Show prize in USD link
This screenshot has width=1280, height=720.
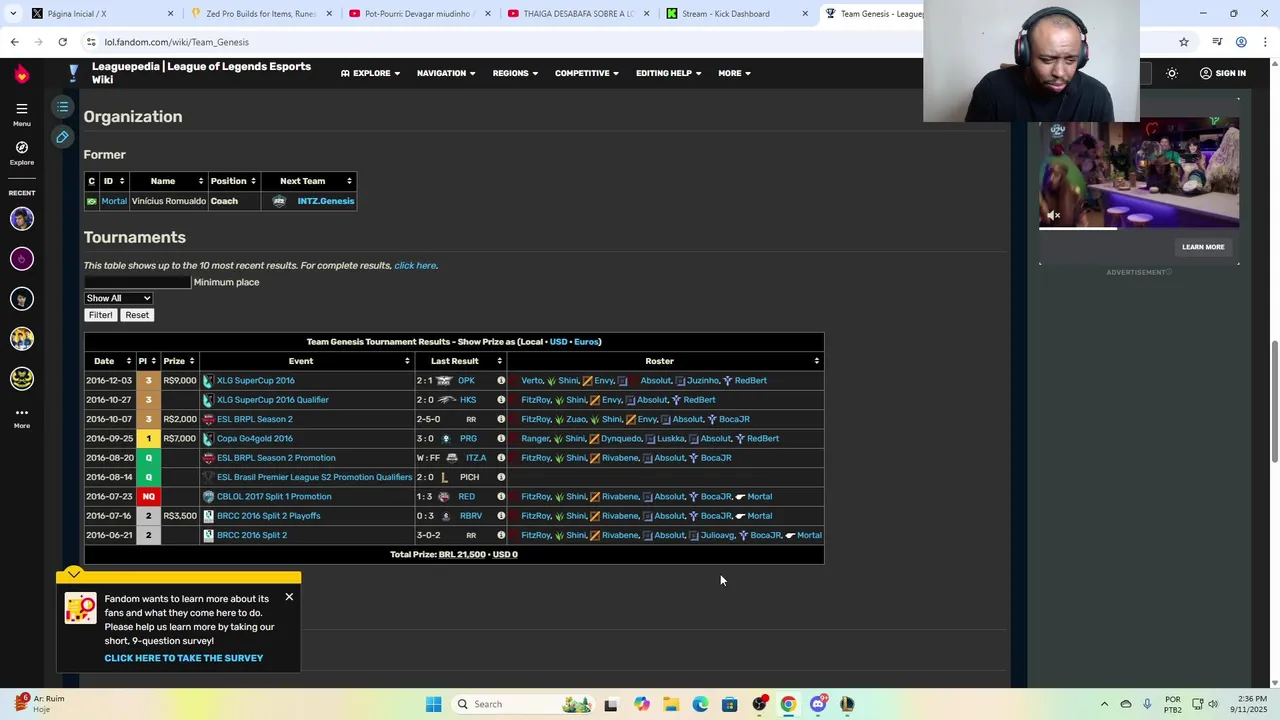tap(558, 342)
